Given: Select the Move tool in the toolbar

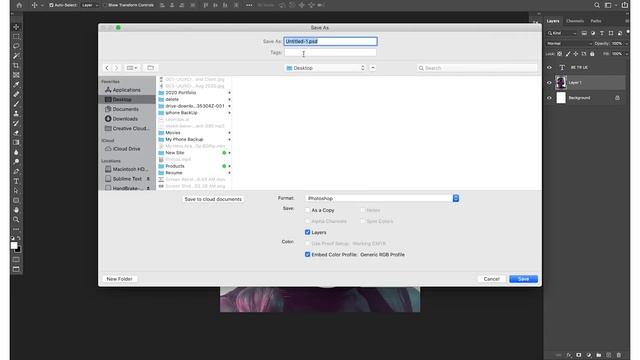Looking at the screenshot, I should (16, 27).
